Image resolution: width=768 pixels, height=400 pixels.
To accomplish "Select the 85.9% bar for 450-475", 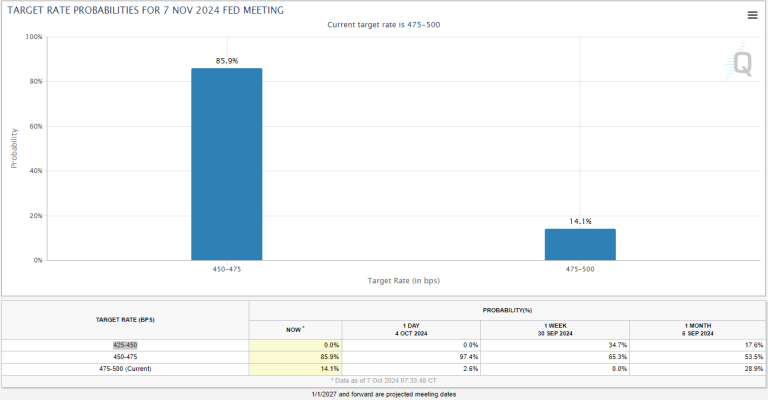I will [x=227, y=164].
